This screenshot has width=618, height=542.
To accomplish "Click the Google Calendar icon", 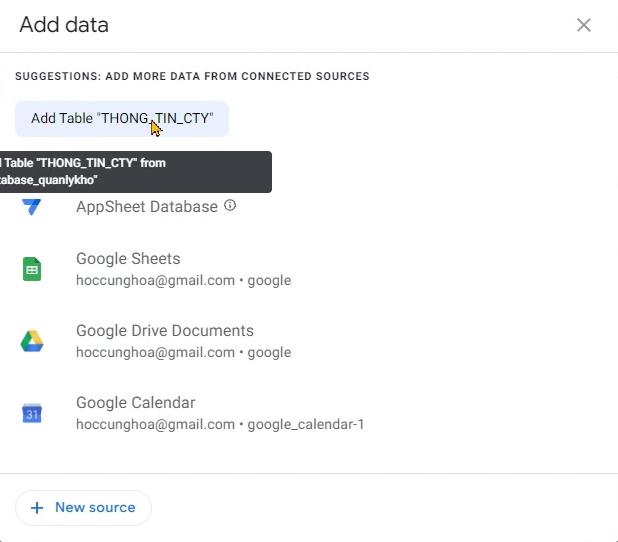I will (32, 413).
